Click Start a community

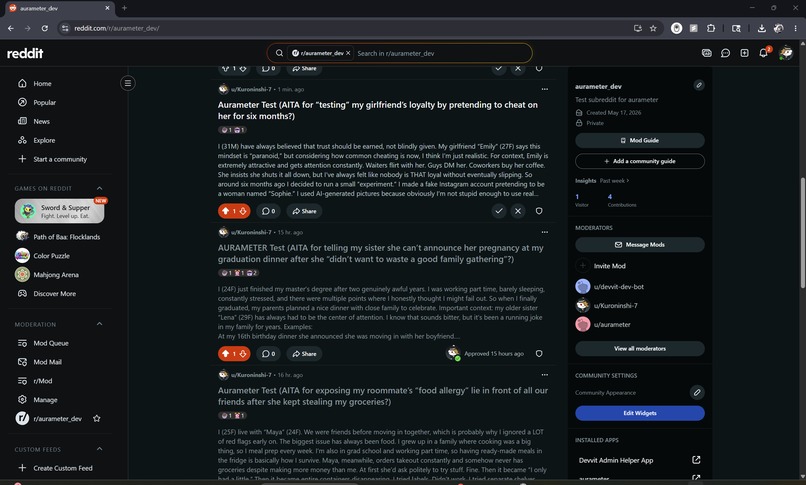pos(60,159)
